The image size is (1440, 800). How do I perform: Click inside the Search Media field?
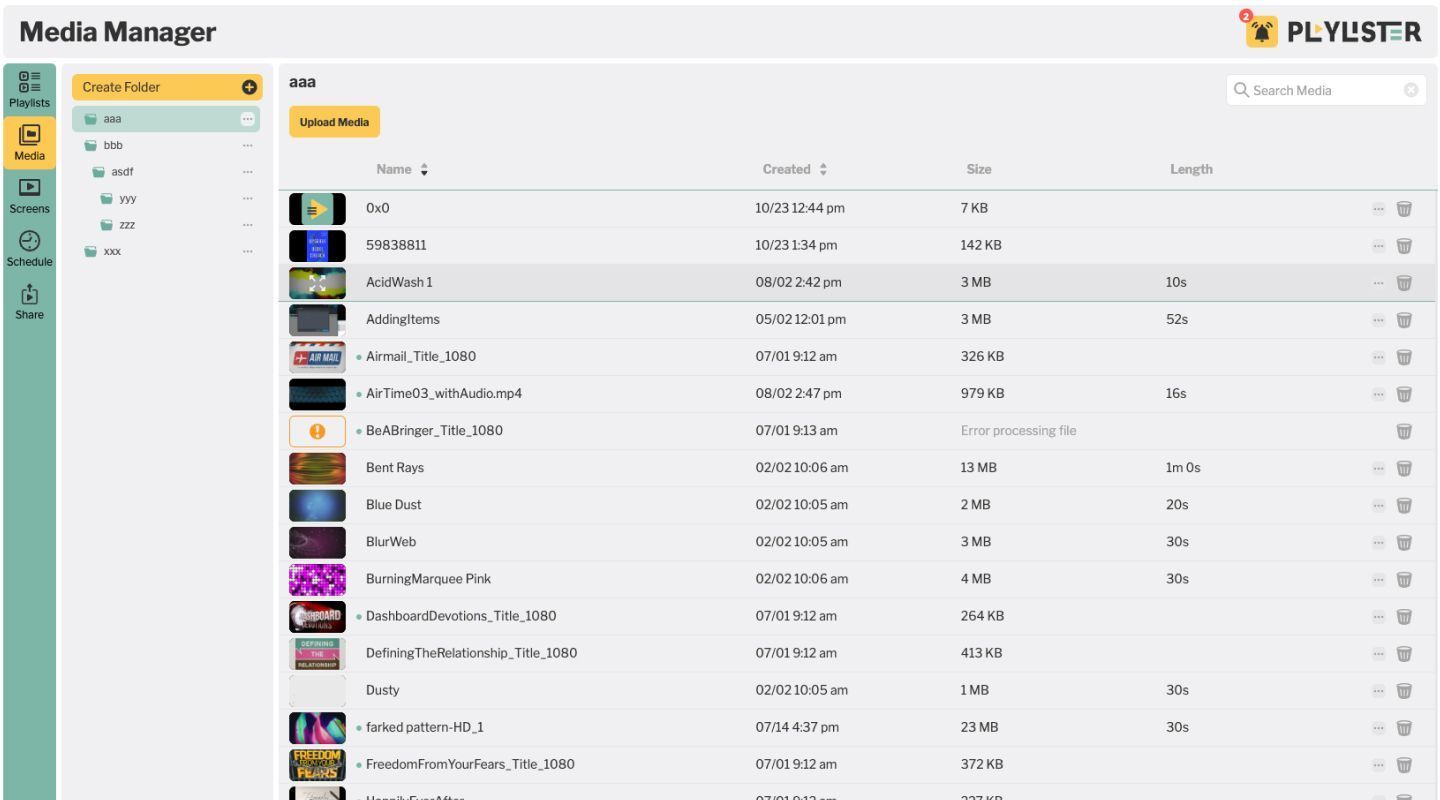coord(1320,90)
